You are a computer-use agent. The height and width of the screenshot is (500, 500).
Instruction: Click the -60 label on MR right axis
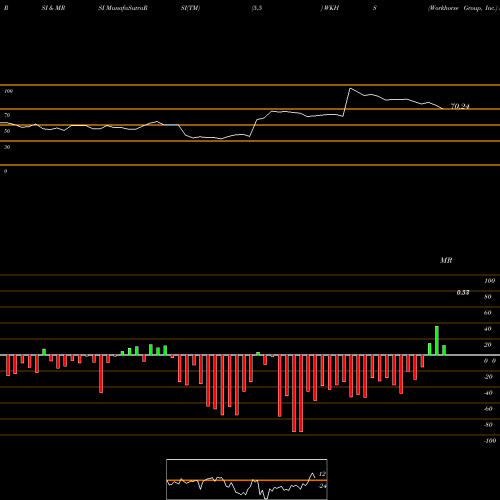(x=488, y=409)
